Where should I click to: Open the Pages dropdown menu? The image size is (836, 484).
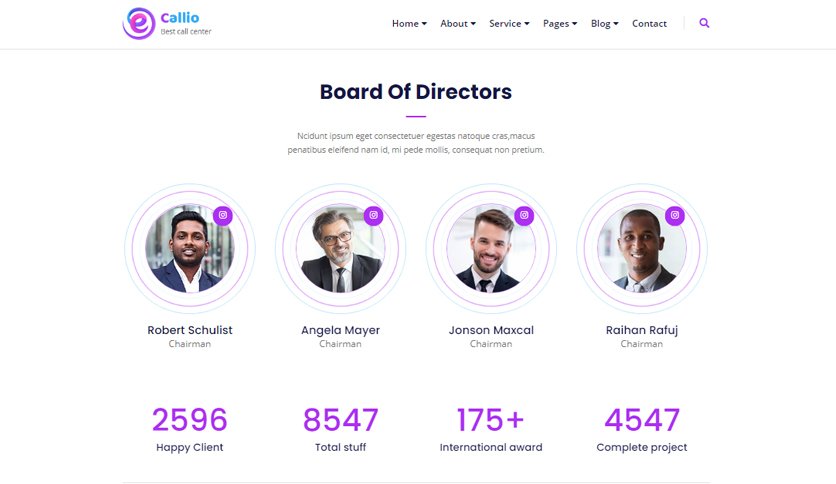[560, 23]
